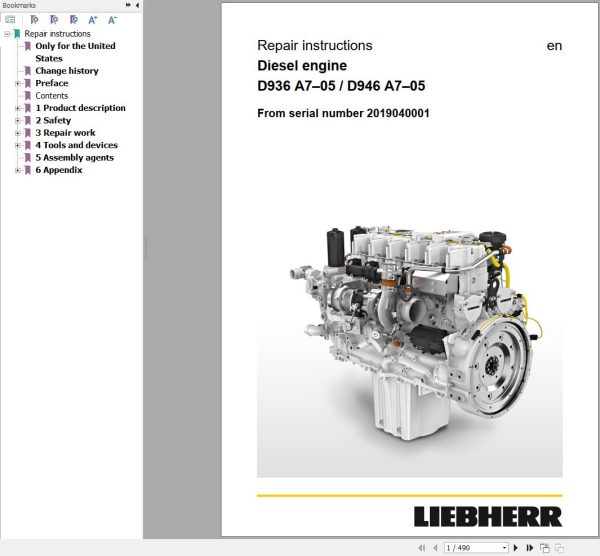Click the next view icon in status bar

[x=559, y=548]
